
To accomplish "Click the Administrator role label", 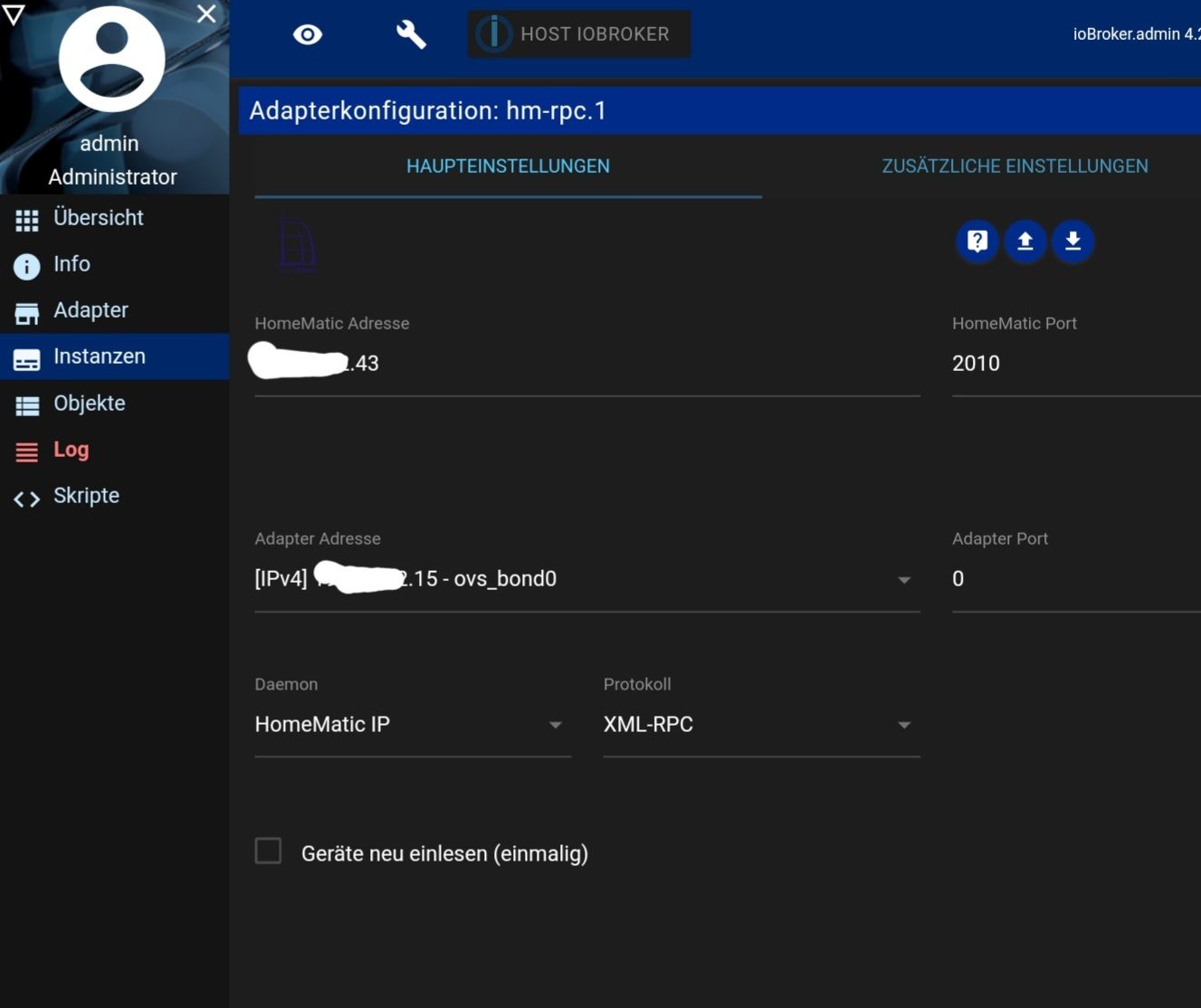I will [x=112, y=176].
